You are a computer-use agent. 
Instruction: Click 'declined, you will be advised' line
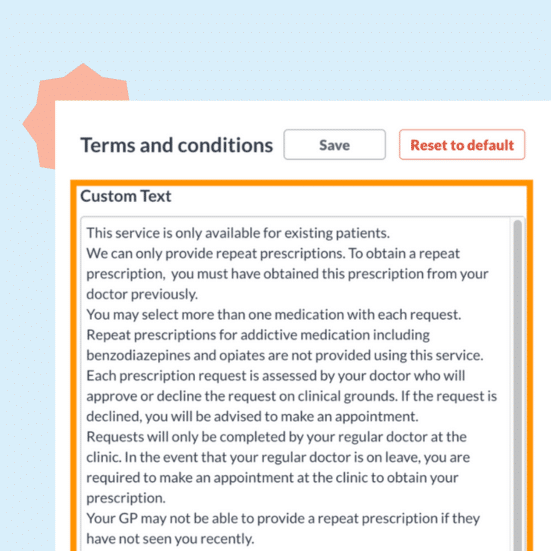point(252,417)
